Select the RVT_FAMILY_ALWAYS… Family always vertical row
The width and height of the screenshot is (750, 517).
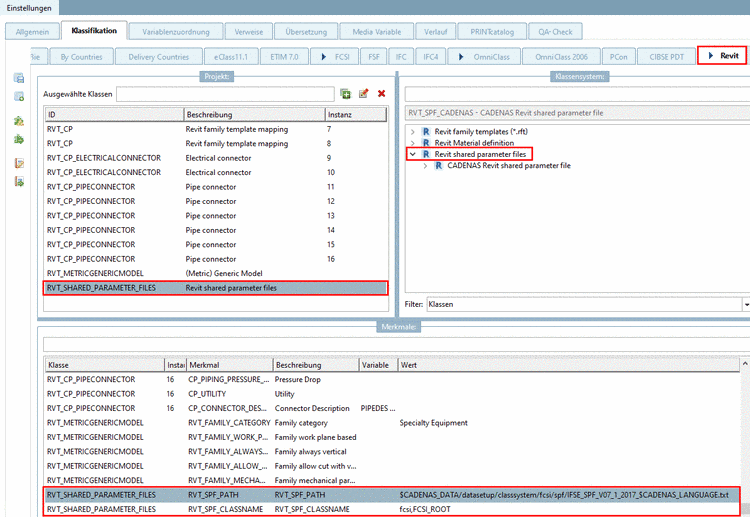(x=392, y=451)
